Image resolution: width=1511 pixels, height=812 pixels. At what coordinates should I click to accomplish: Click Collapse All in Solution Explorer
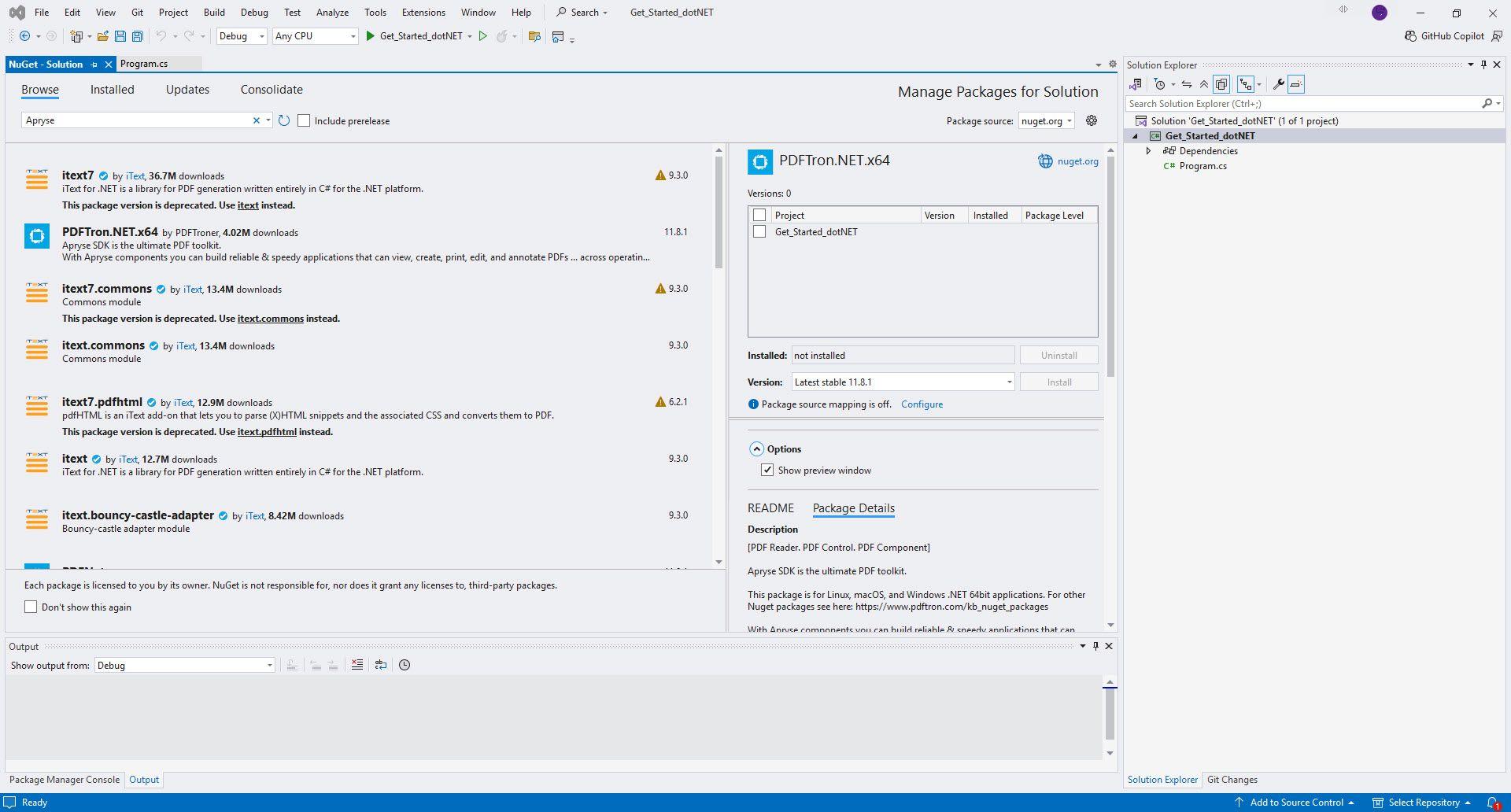click(1203, 84)
